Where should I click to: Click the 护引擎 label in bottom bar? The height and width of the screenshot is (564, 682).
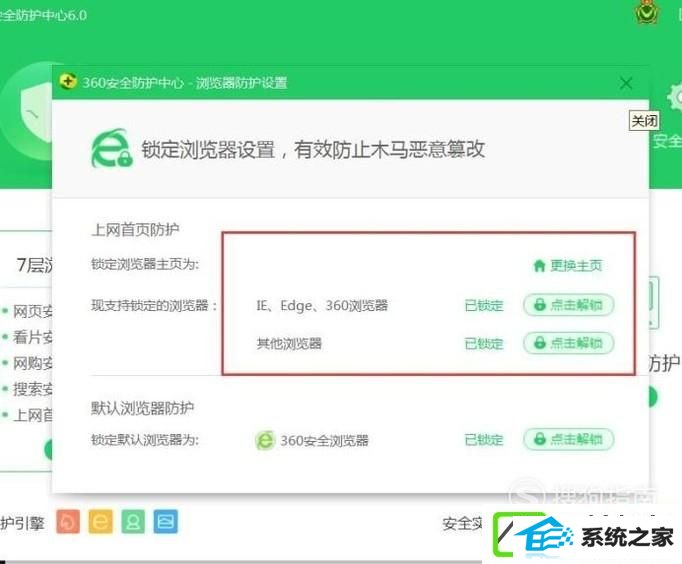(22, 523)
